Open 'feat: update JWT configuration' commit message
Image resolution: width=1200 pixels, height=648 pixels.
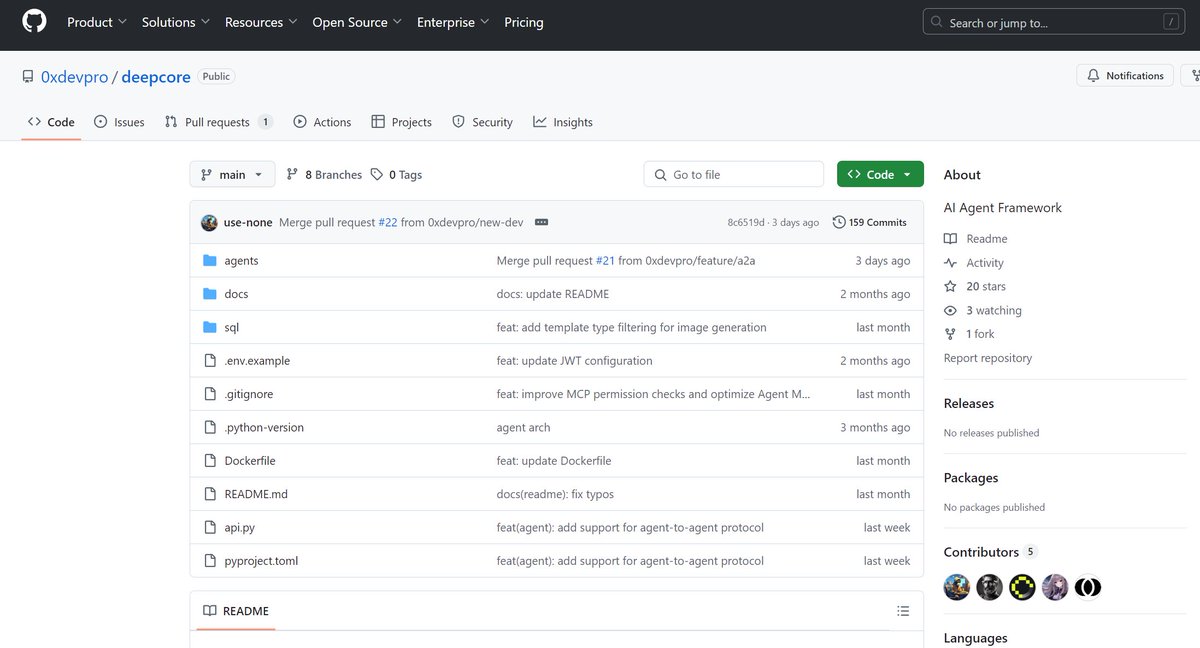(575, 361)
